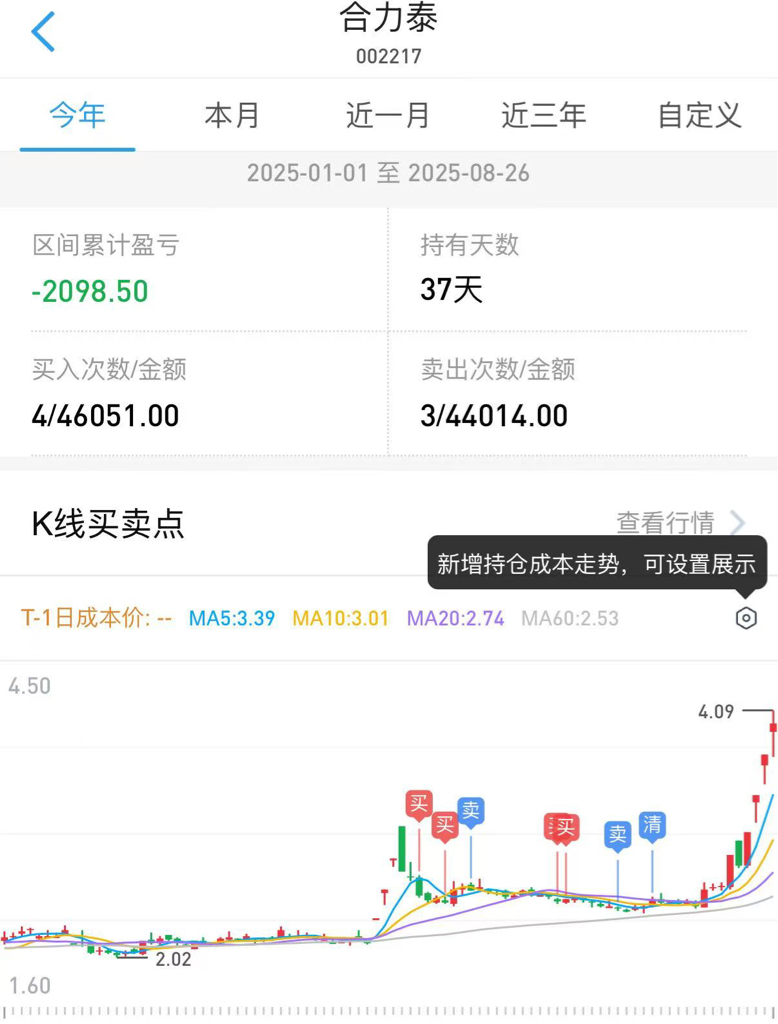Tap profit value -2098.50
Image resolution: width=778 pixels, height=1024 pixels.
pos(90,291)
